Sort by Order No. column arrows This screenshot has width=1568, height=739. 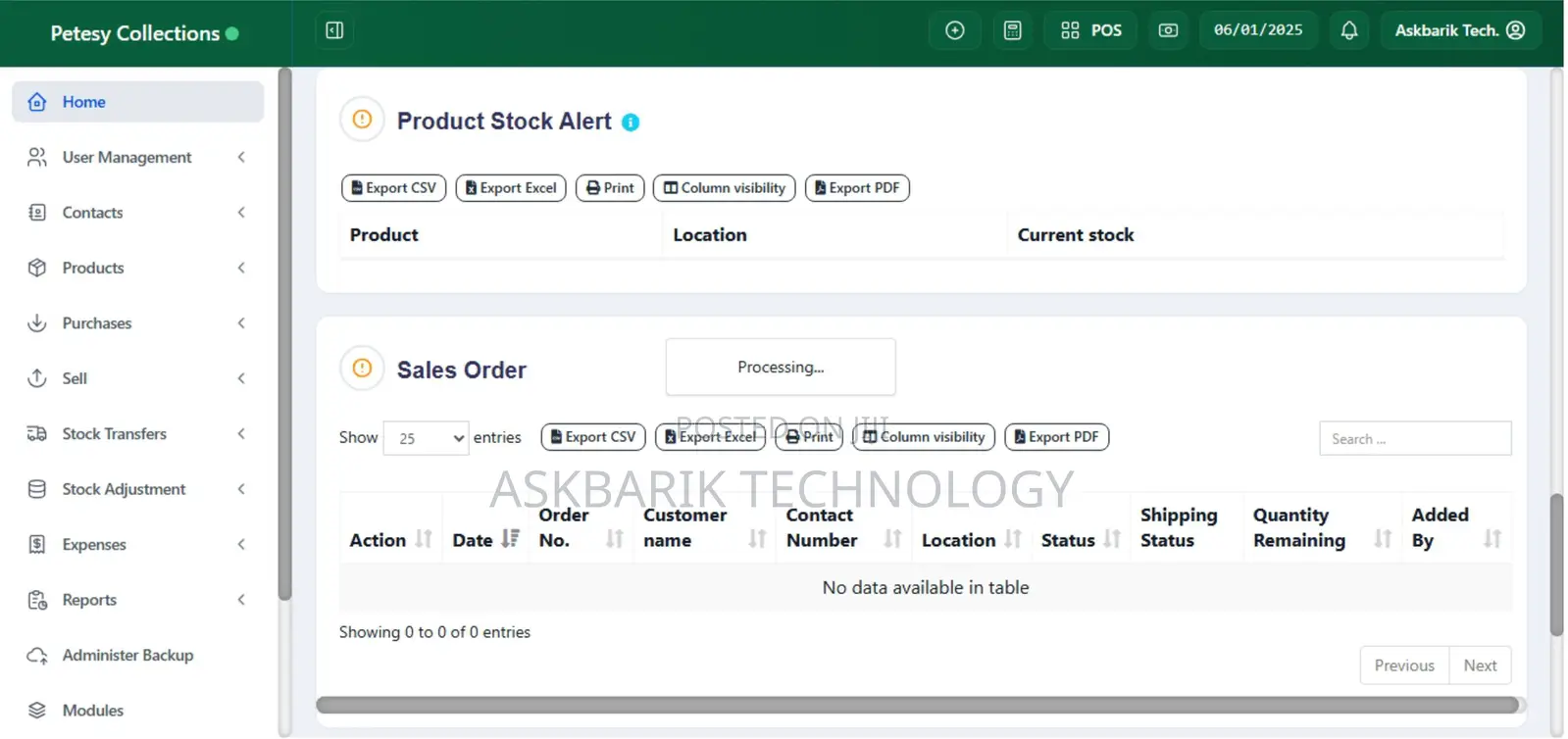(x=615, y=539)
